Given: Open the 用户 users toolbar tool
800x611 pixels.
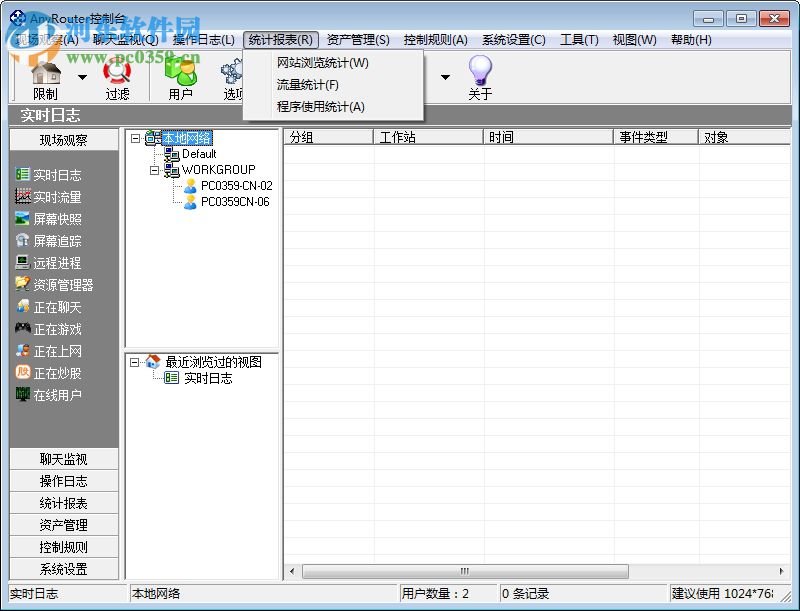Looking at the screenshot, I should (178, 75).
